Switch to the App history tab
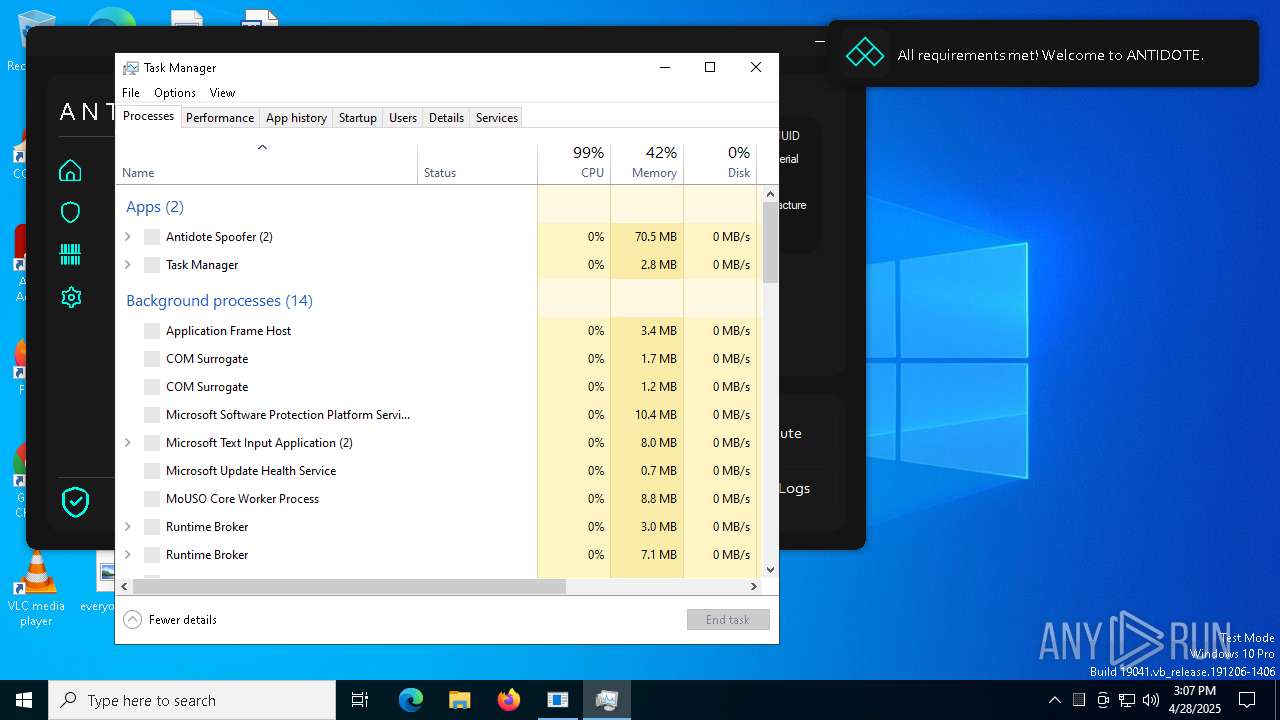The width and height of the screenshot is (1280, 720). pos(296,118)
